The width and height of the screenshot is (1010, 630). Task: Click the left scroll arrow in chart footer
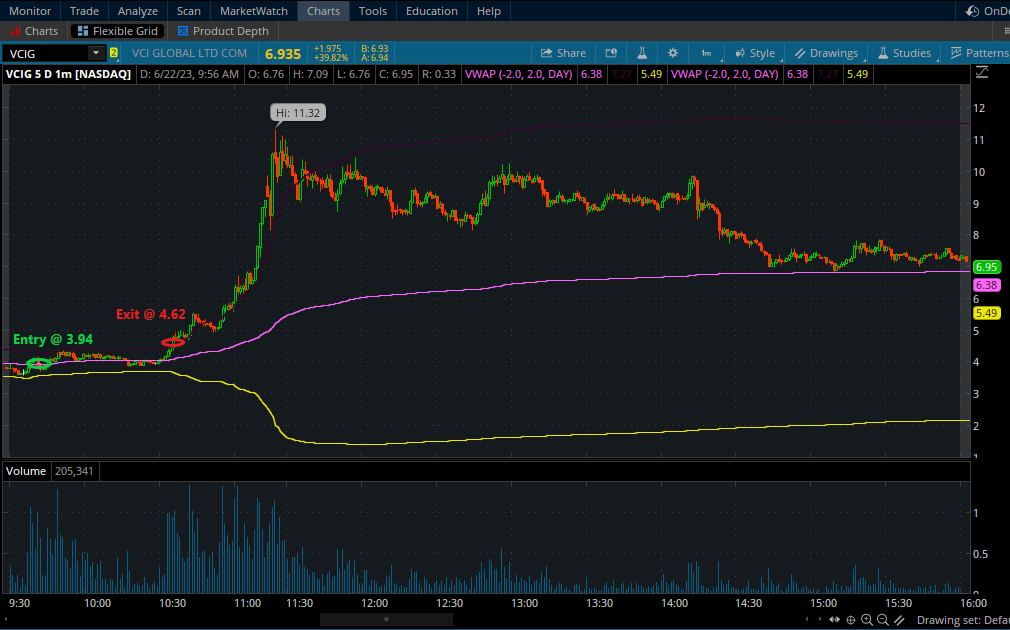[x=808, y=620]
